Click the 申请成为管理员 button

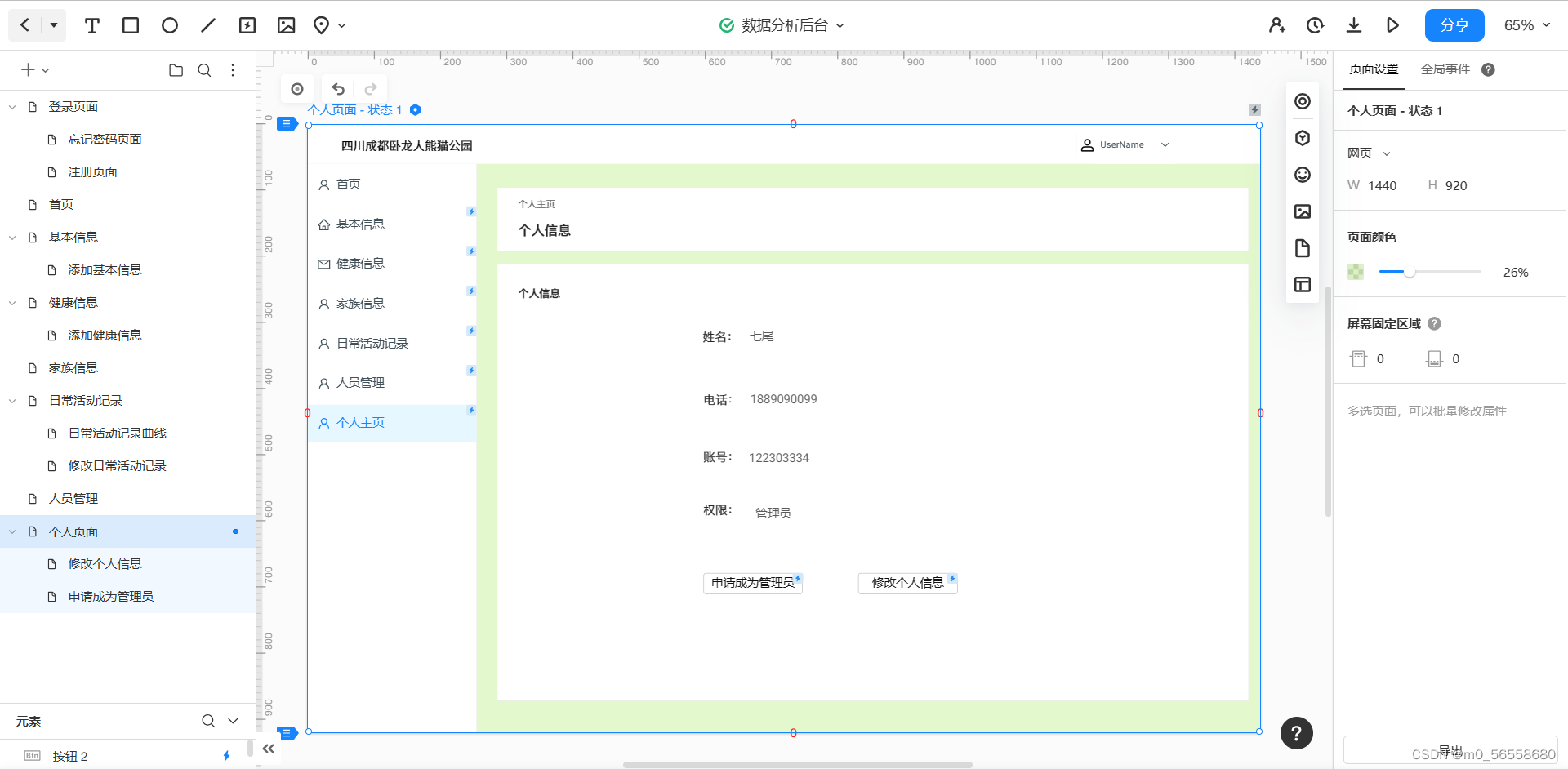point(752,583)
